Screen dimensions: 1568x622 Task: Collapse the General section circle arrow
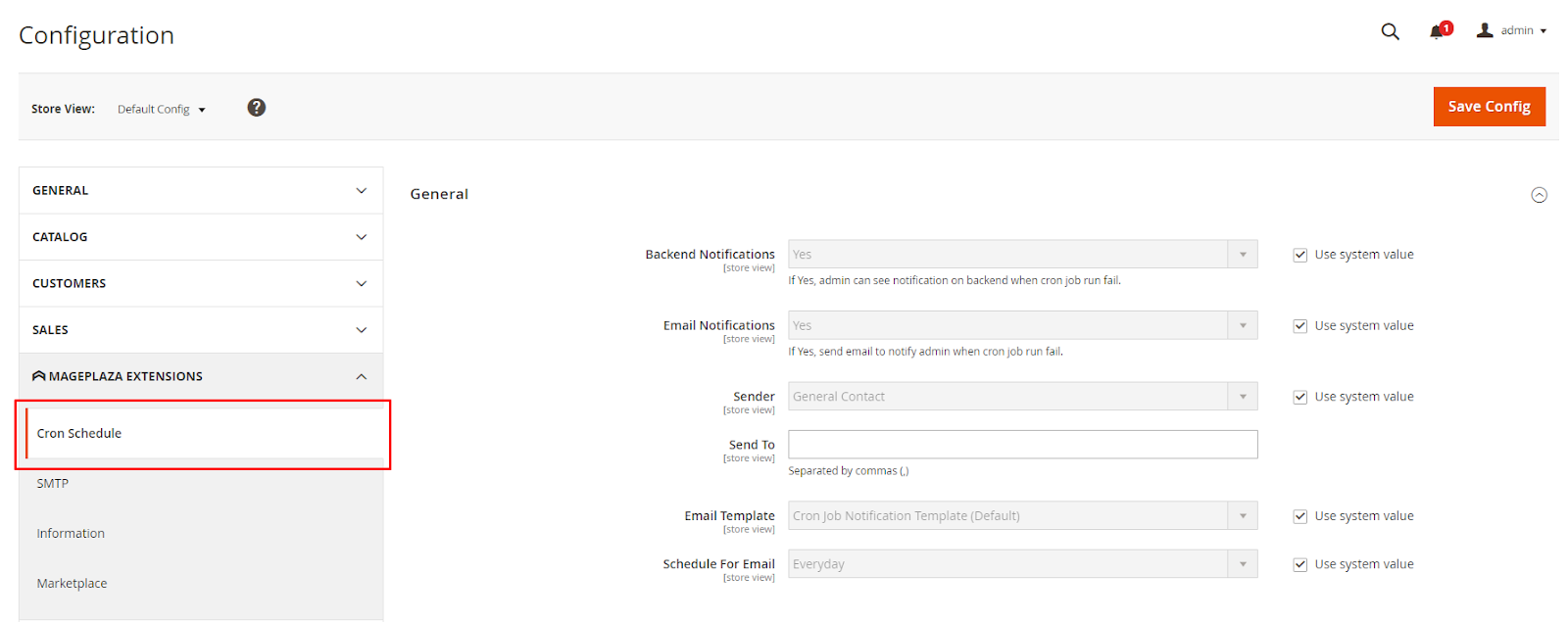coord(1539,195)
